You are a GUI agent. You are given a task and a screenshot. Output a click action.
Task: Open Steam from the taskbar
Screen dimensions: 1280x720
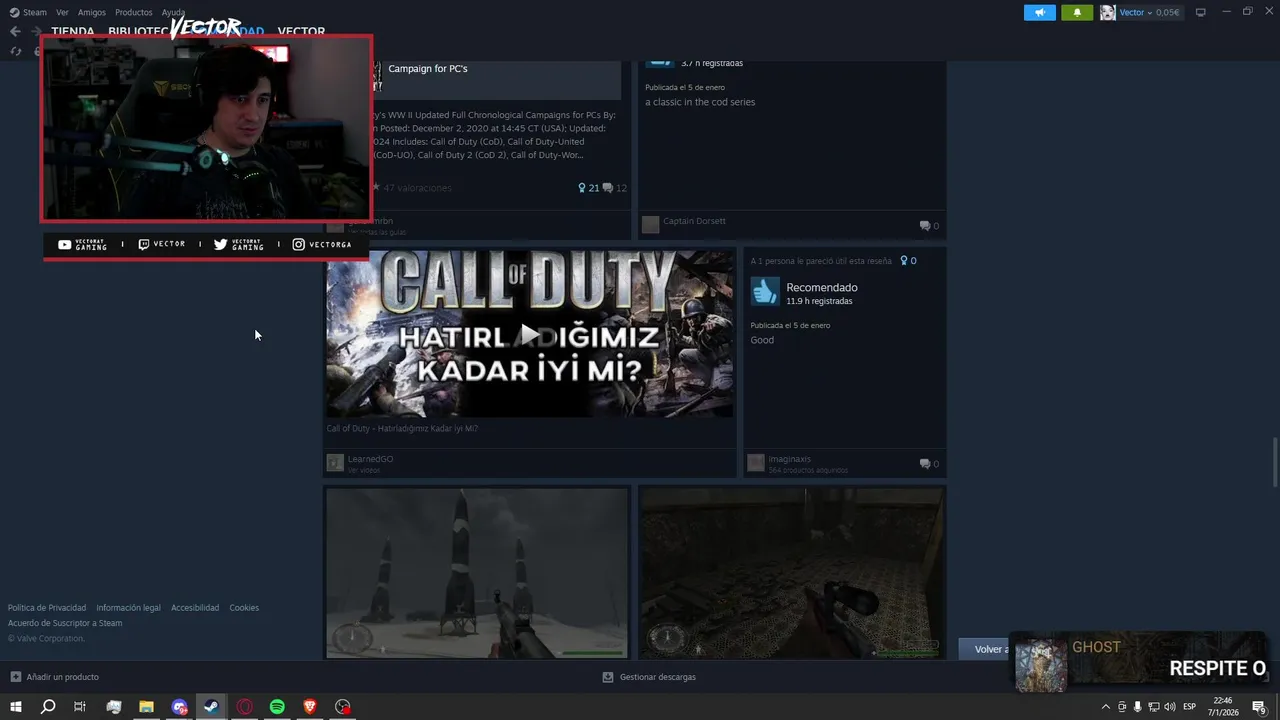211,707
